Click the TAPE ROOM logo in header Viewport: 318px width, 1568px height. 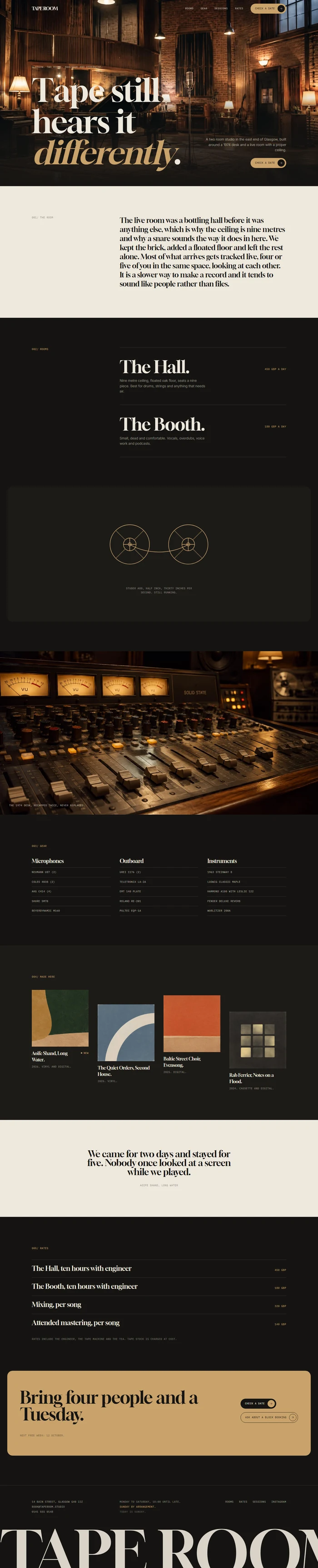[x=45, y=9]
